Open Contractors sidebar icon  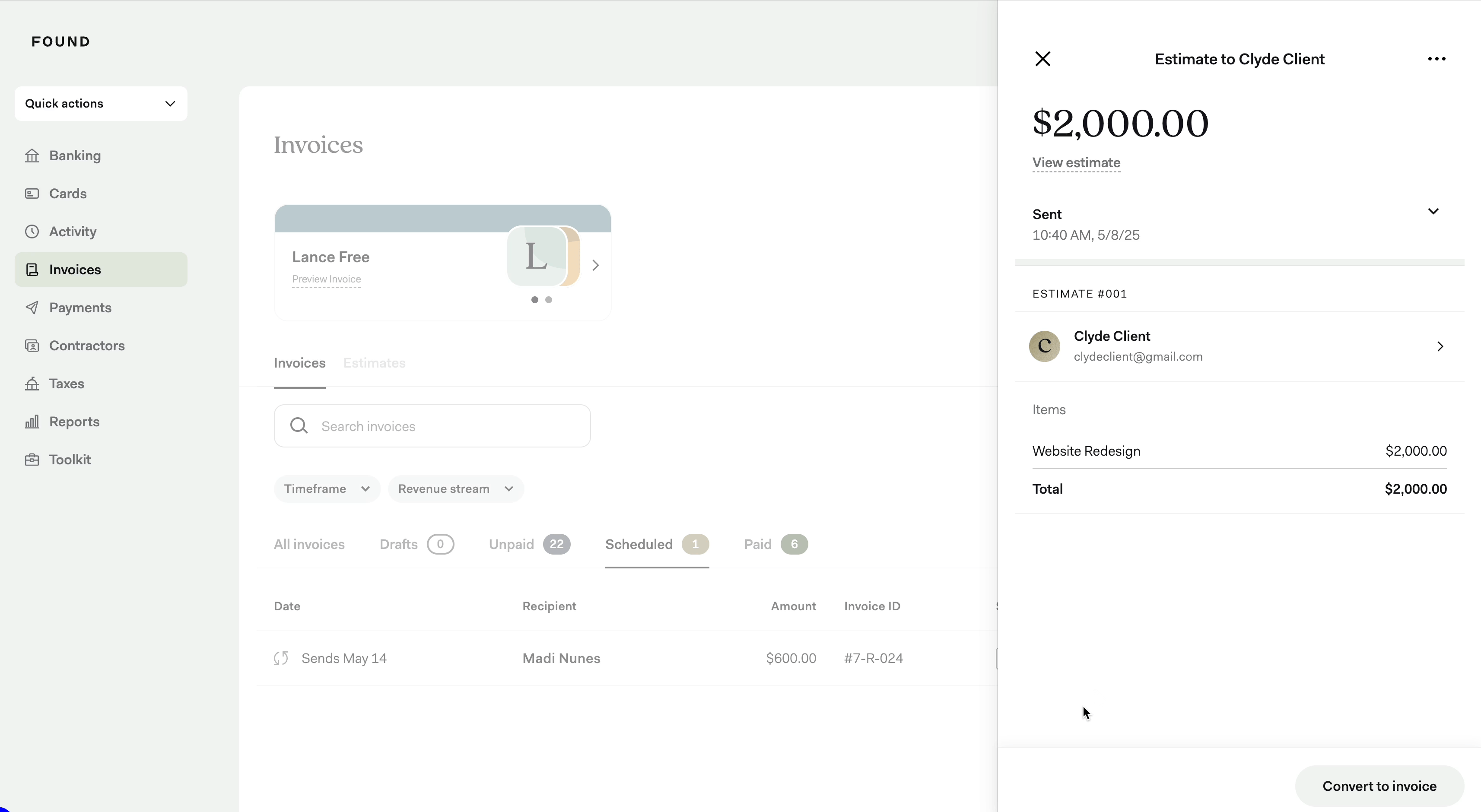32,346
